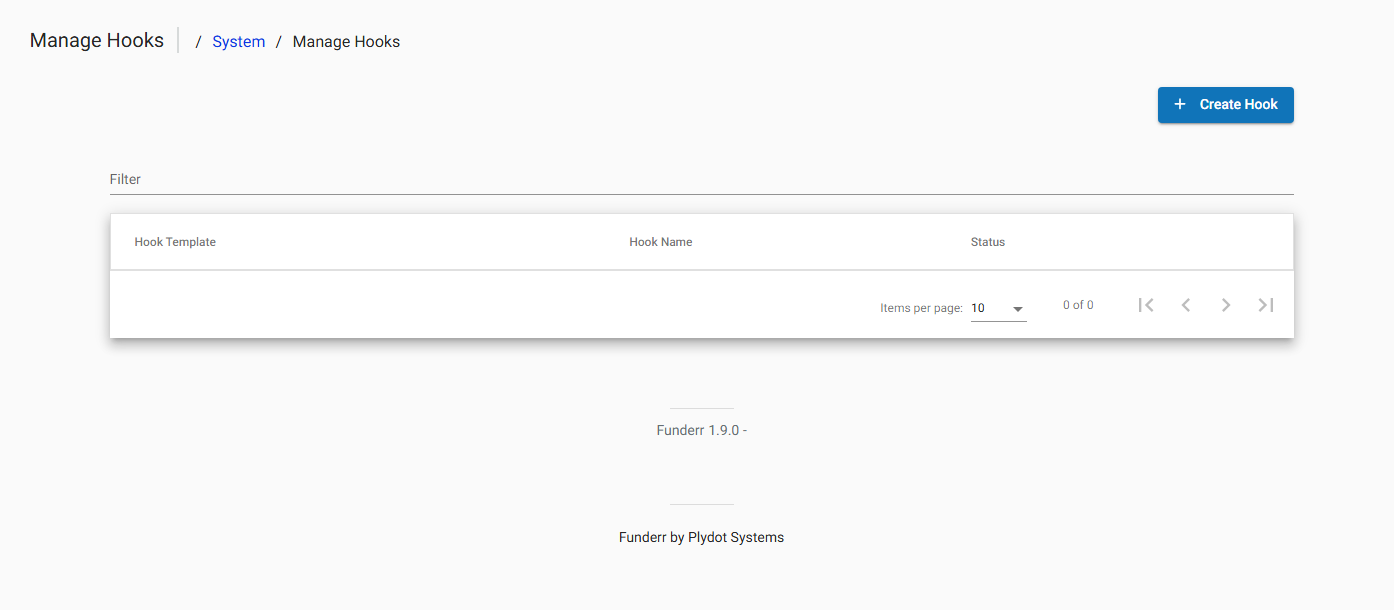Open the page size selector showing 10
This screenshot has width=1394, height=610.
[x=990, y=308]
